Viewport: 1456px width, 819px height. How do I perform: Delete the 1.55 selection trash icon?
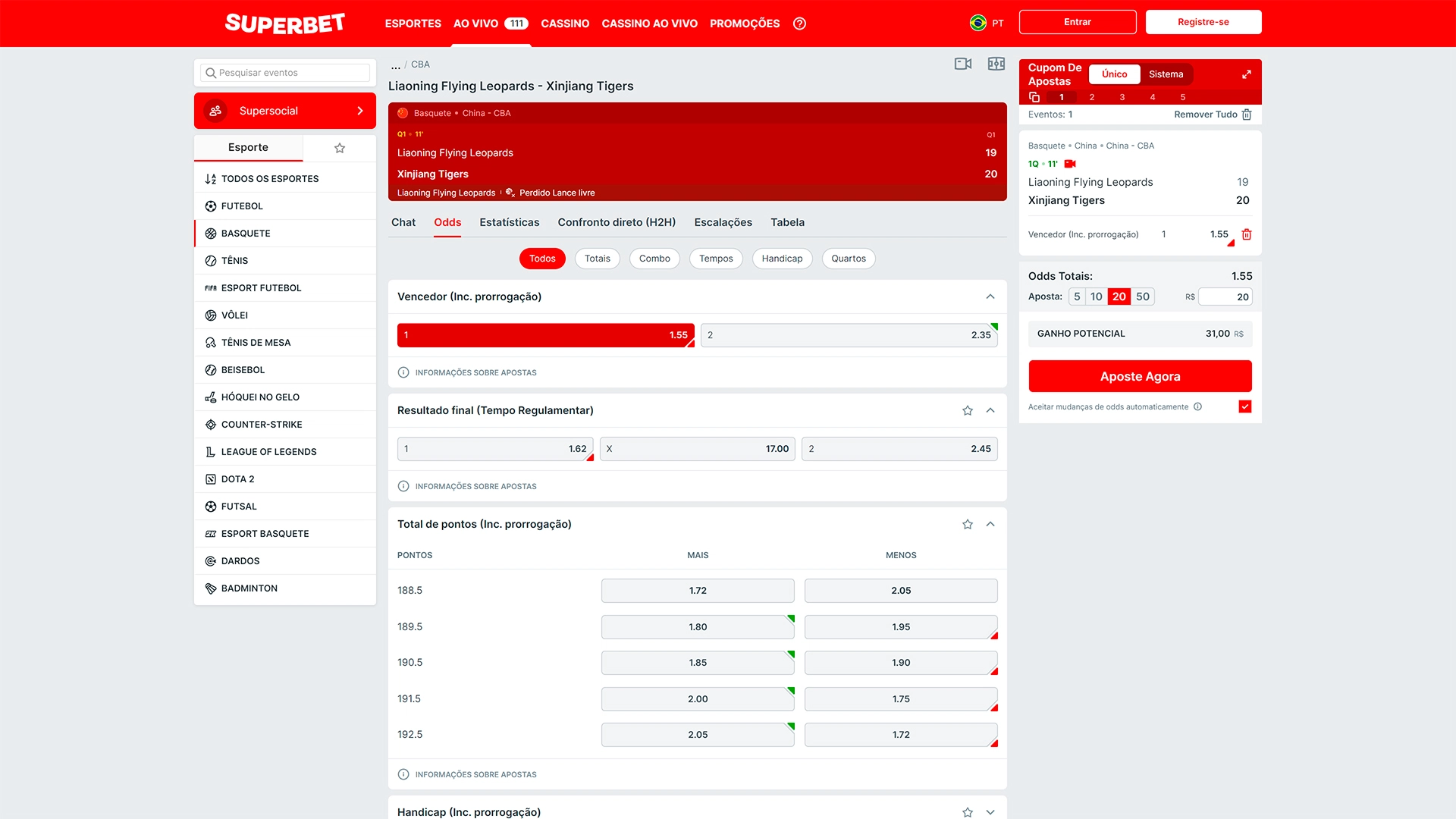pos(1247,234)
